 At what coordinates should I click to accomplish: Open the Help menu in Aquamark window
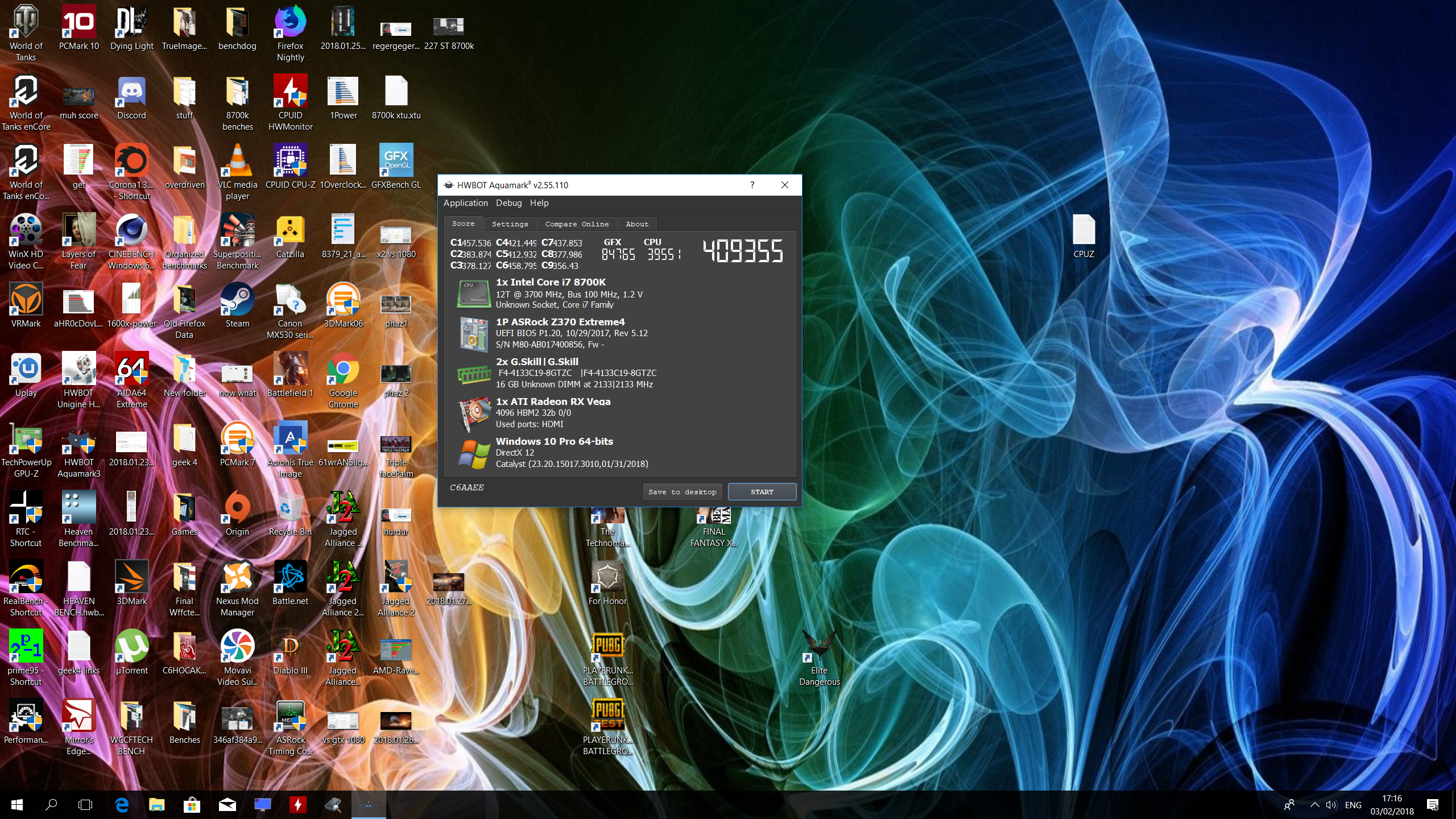(x=539, y=203)
